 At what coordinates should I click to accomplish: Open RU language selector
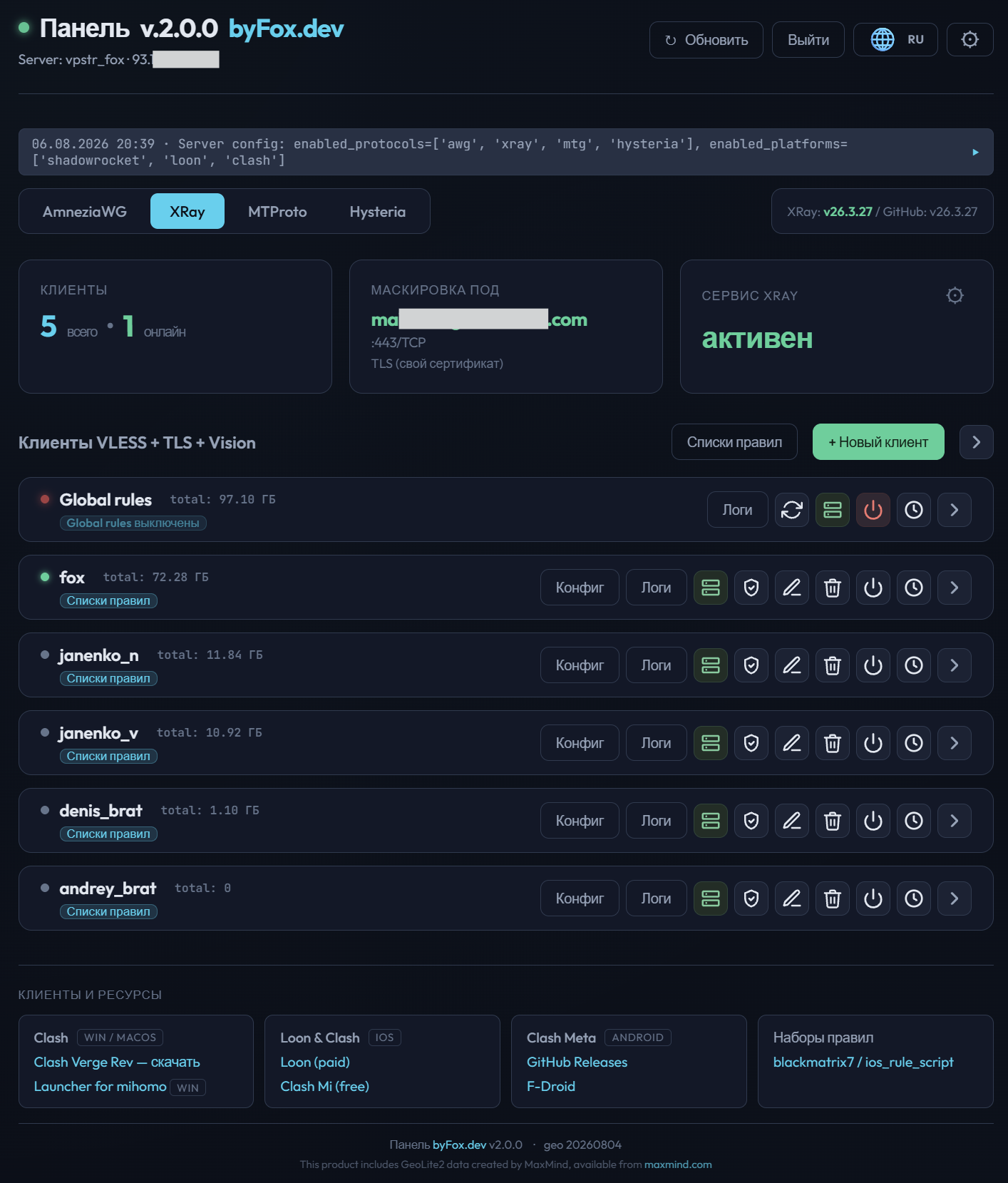click(895, 39)
